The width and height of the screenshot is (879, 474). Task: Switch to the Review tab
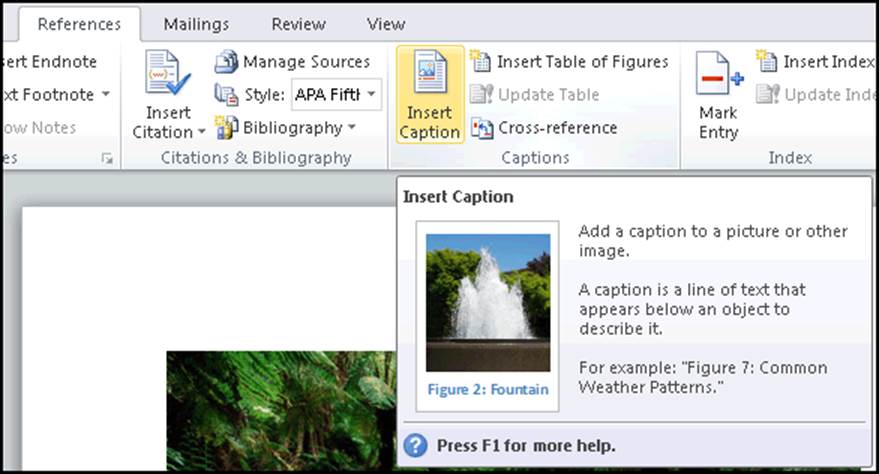coord(296,24)
